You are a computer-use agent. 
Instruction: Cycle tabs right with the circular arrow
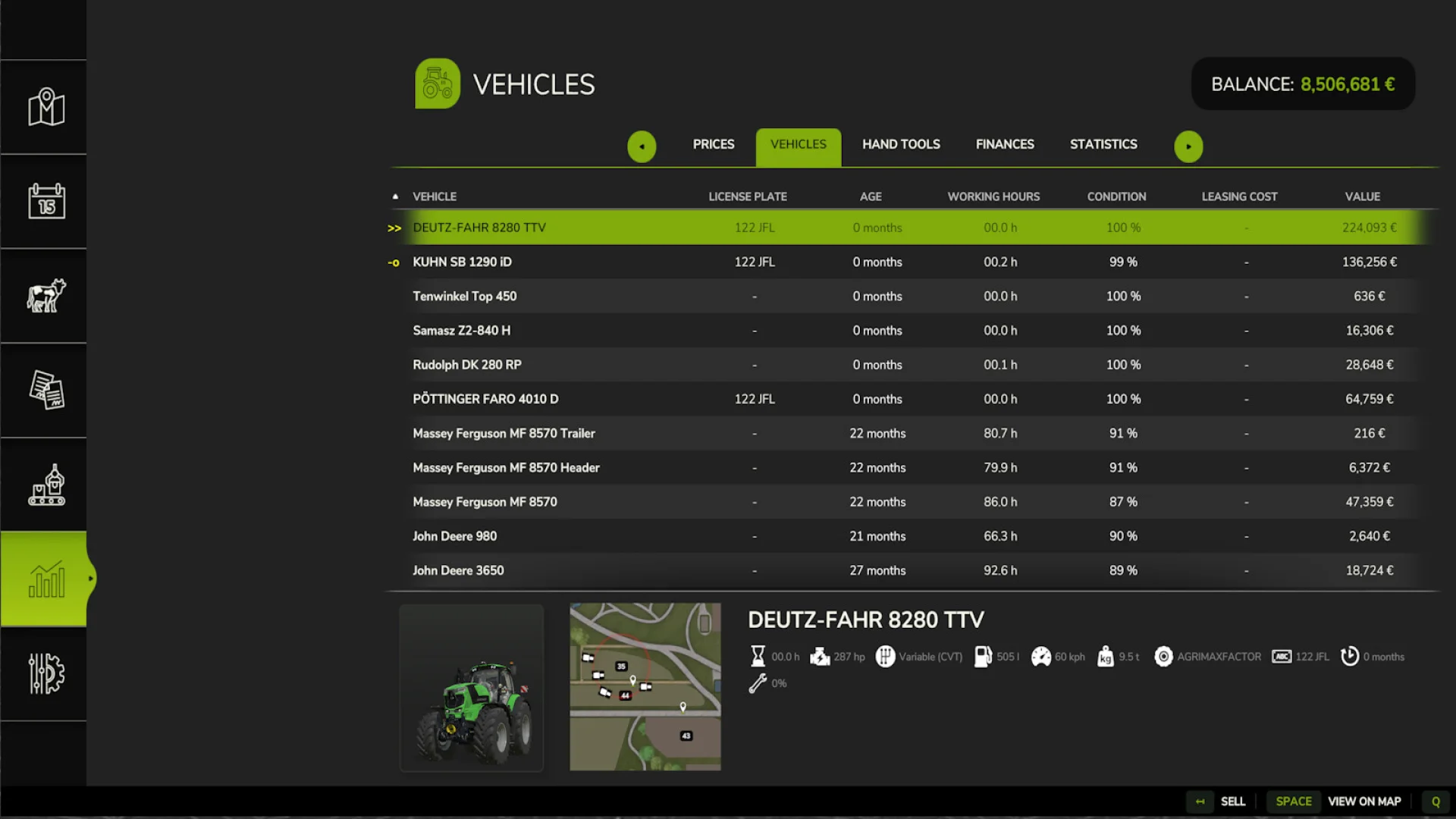1188,146
